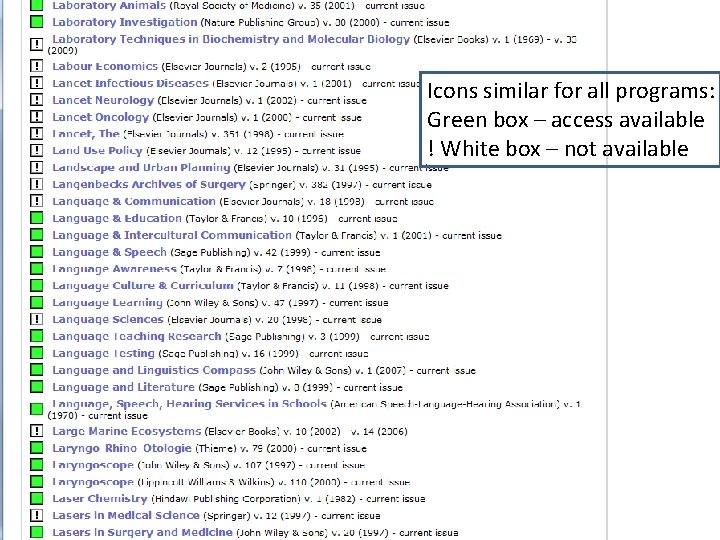This screenshot has width=720, height=540.
Task: Open the Lasers in Medical Science link
Action: tap(126, 515)
